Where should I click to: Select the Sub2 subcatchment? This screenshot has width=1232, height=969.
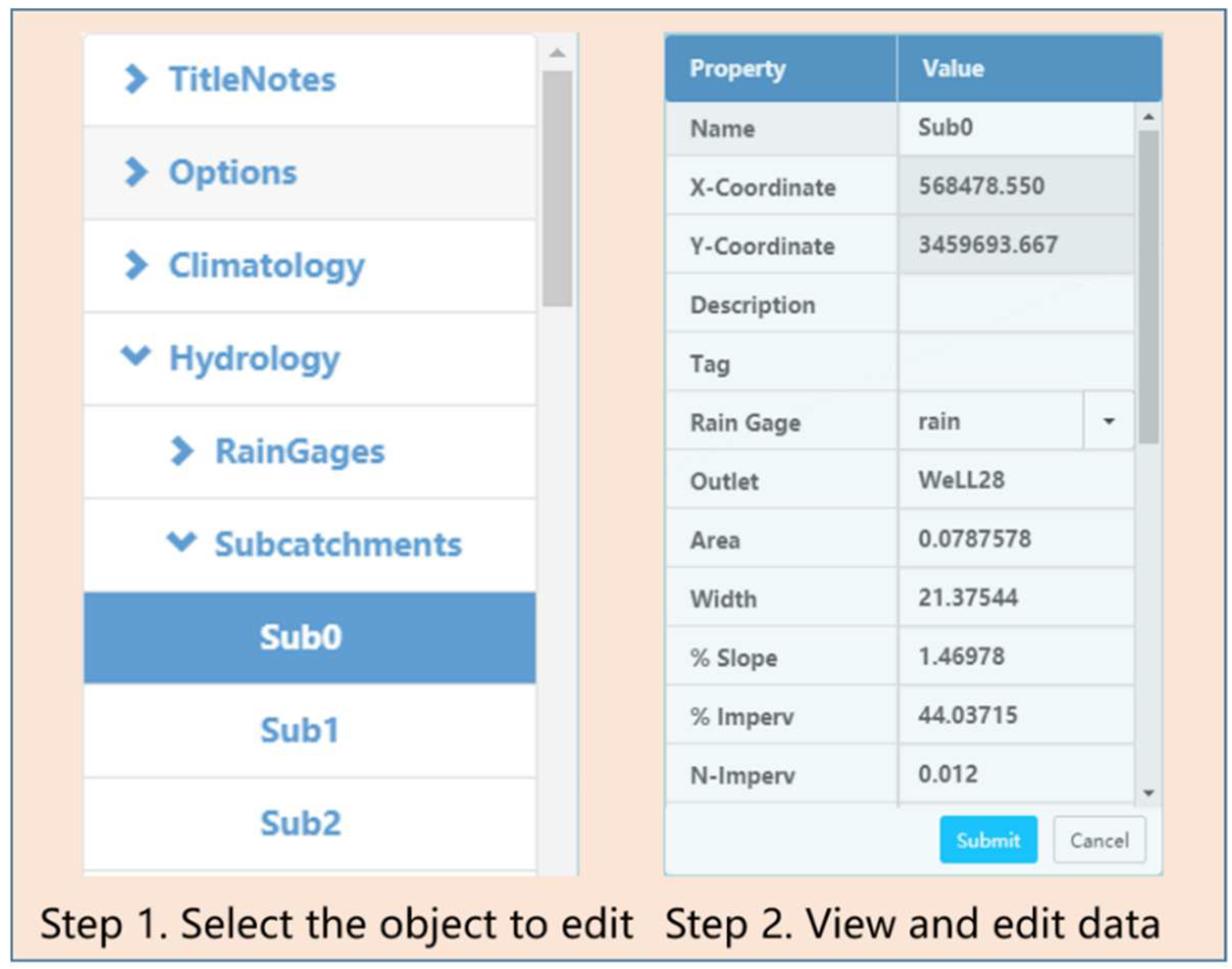click(x=300, y=823)
